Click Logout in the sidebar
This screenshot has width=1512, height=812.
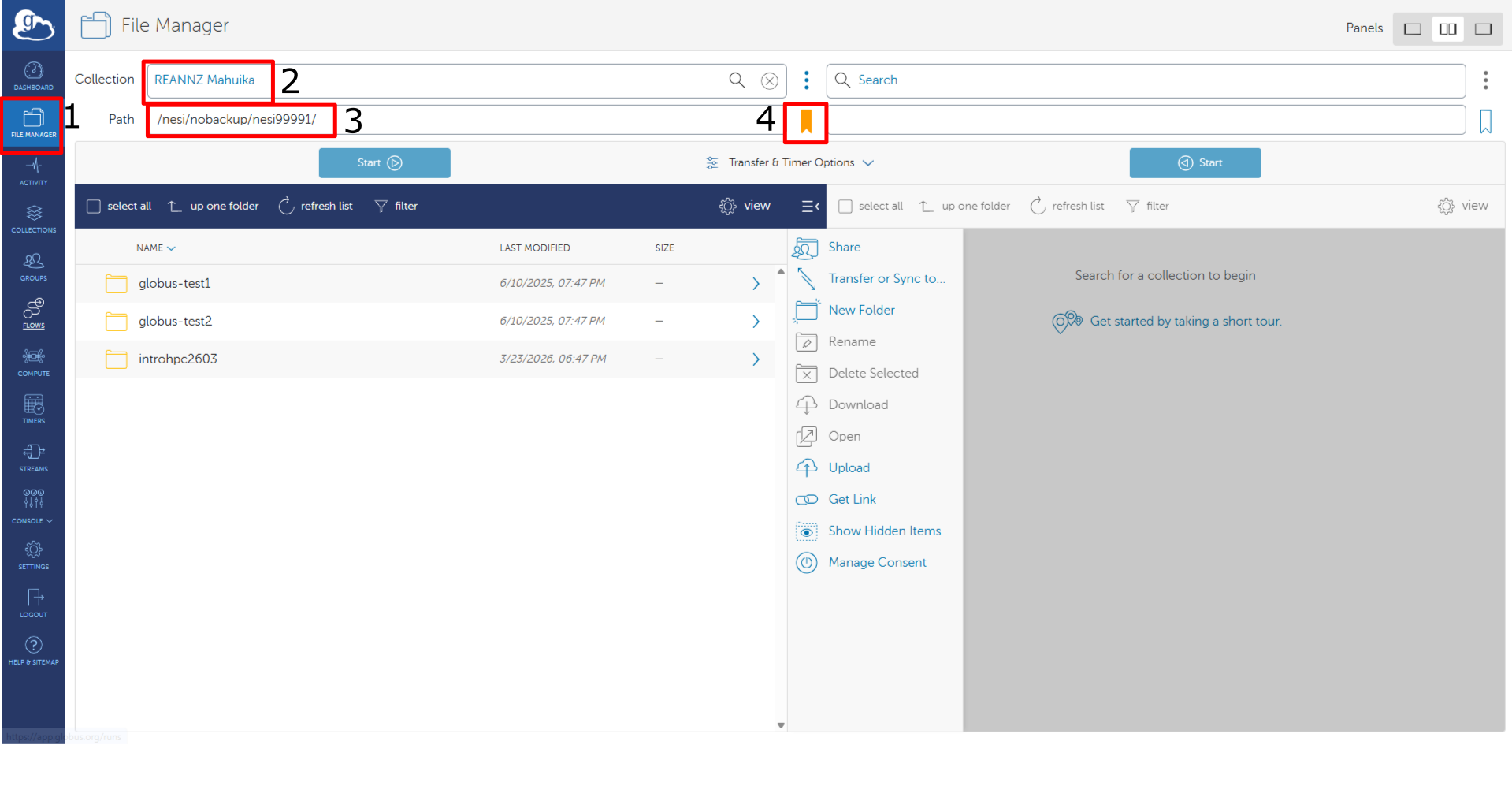pyautogui.click(x=33, y=603)
